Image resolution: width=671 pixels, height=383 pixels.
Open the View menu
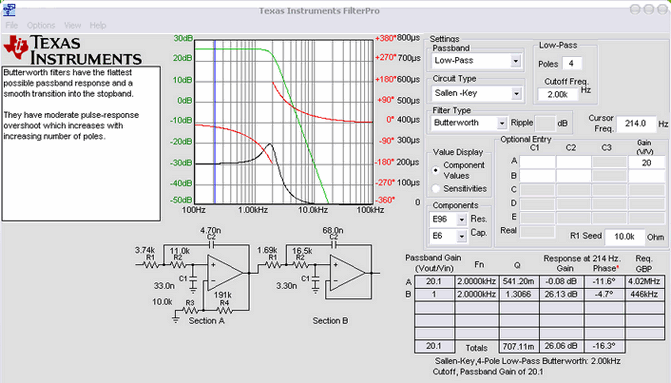click(72, 26)
